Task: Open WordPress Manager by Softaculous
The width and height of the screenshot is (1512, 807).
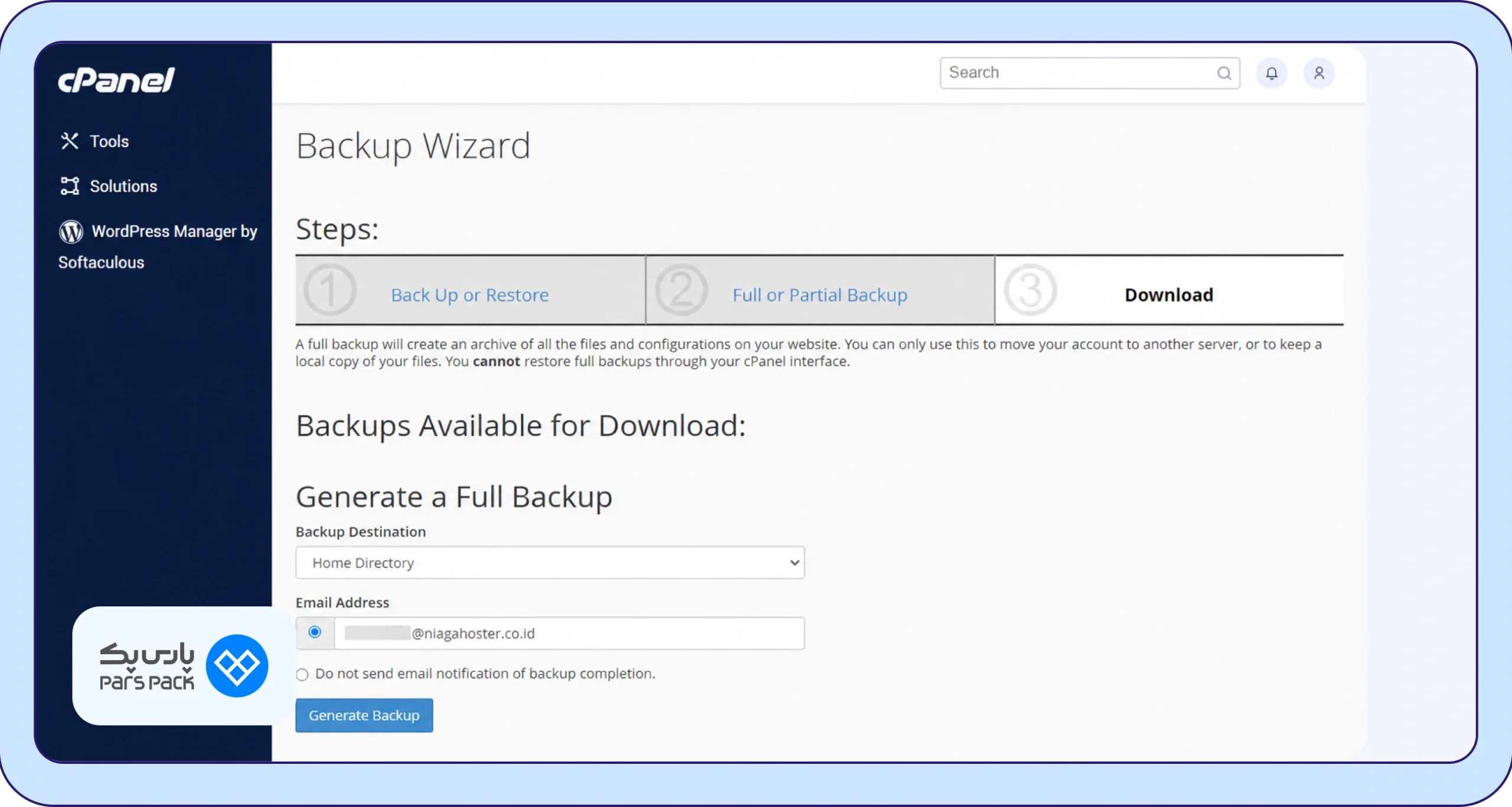Action: [x=158, y=246]
